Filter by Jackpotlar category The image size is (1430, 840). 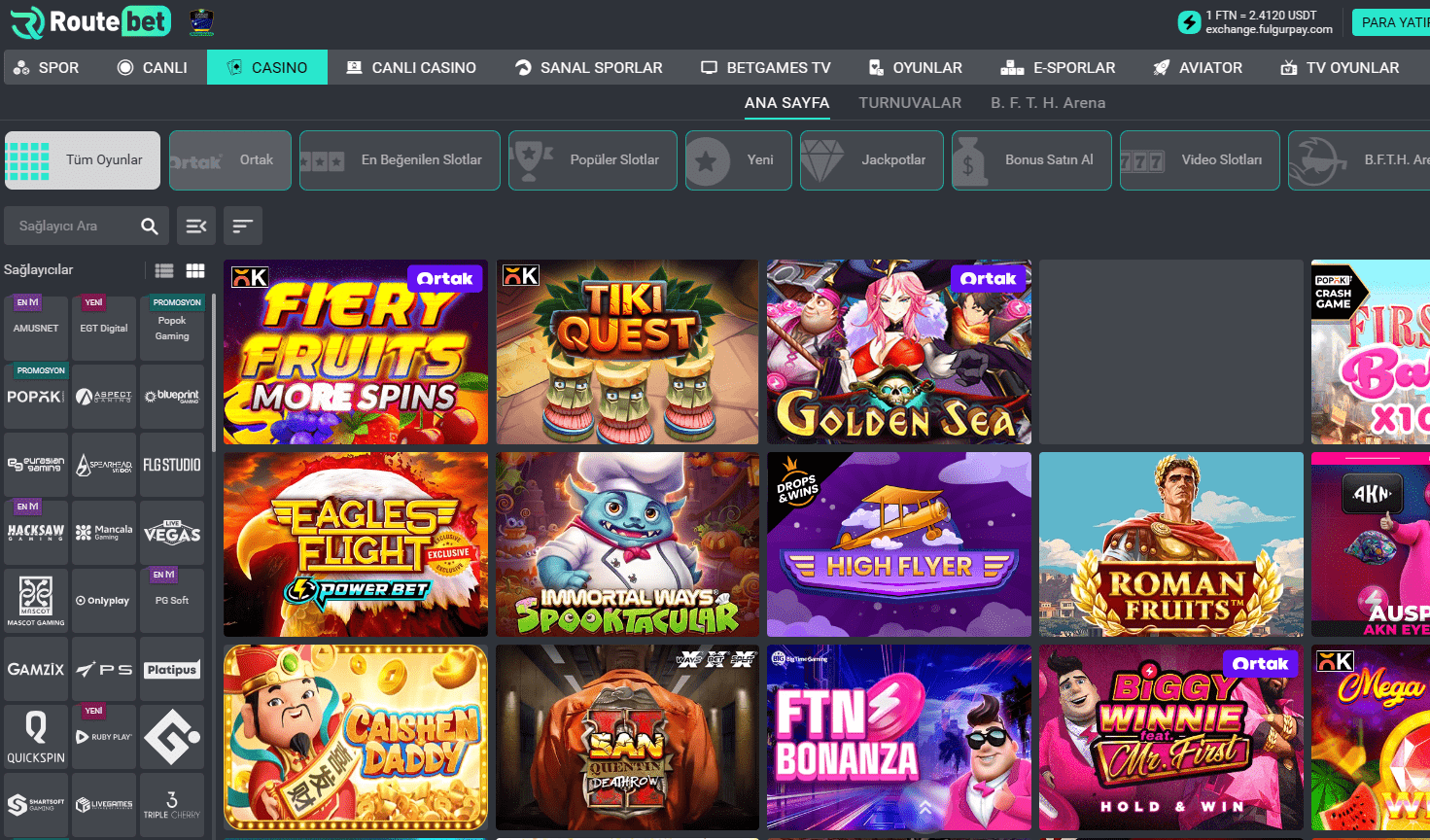pos(871,160)
